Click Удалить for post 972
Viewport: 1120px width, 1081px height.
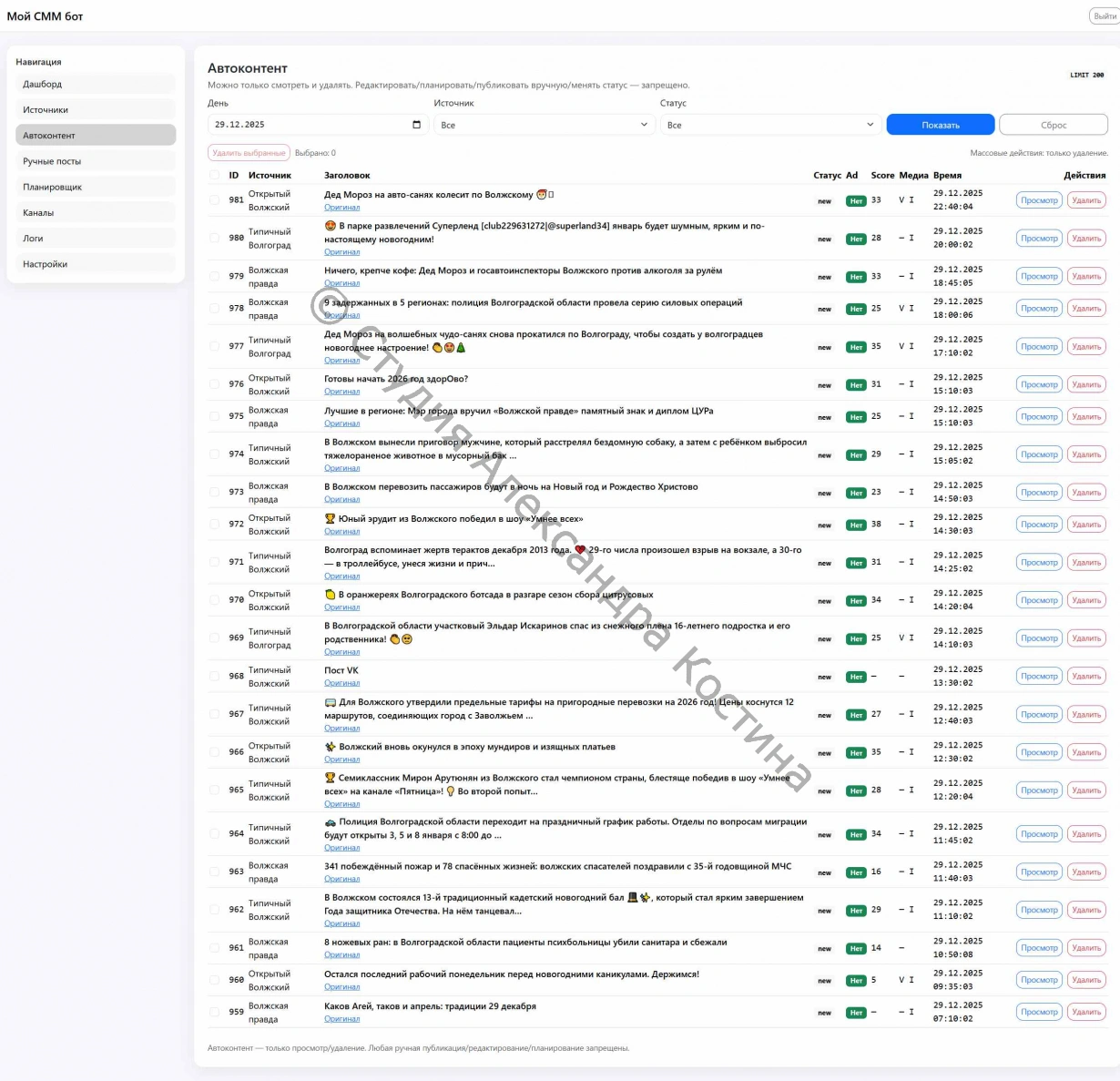(x=1086, y=525)
